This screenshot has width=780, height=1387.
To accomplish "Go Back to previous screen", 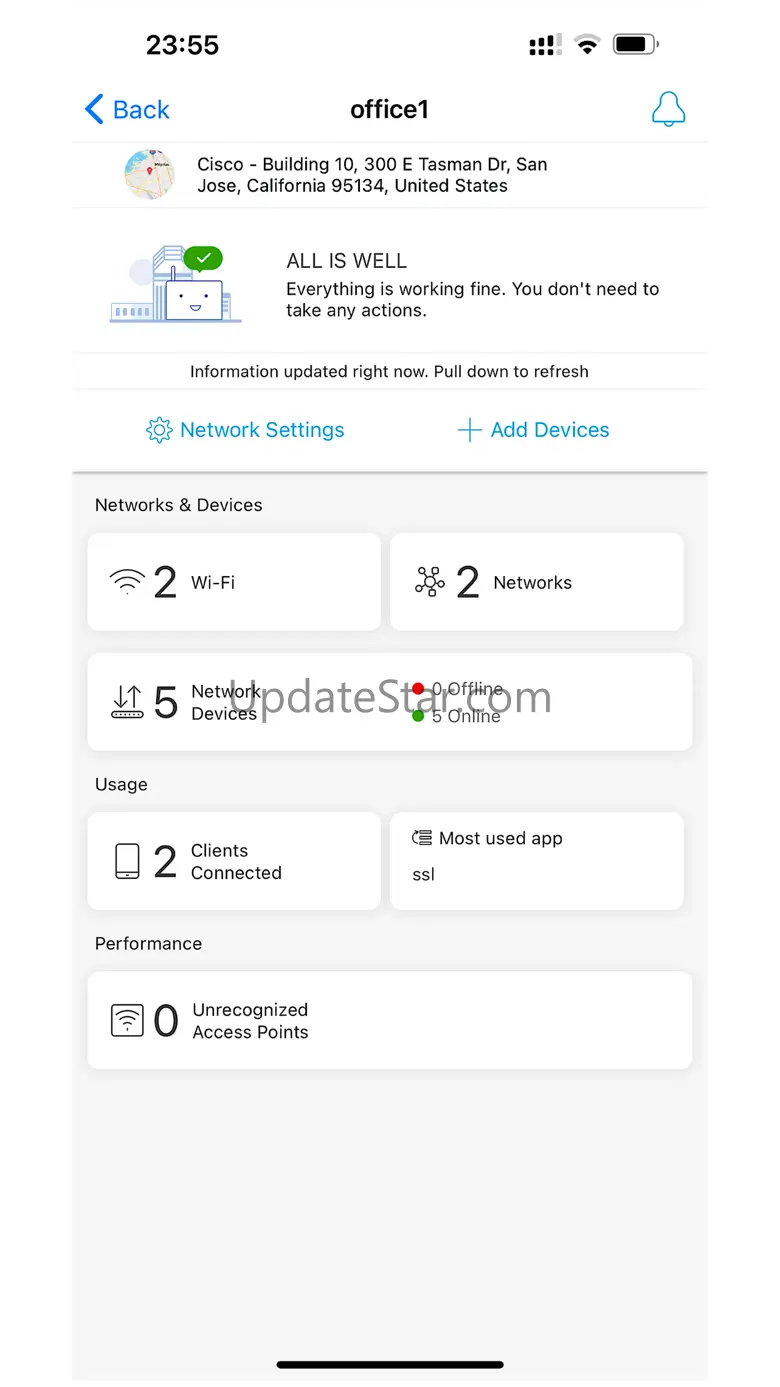I will [141, 109].
